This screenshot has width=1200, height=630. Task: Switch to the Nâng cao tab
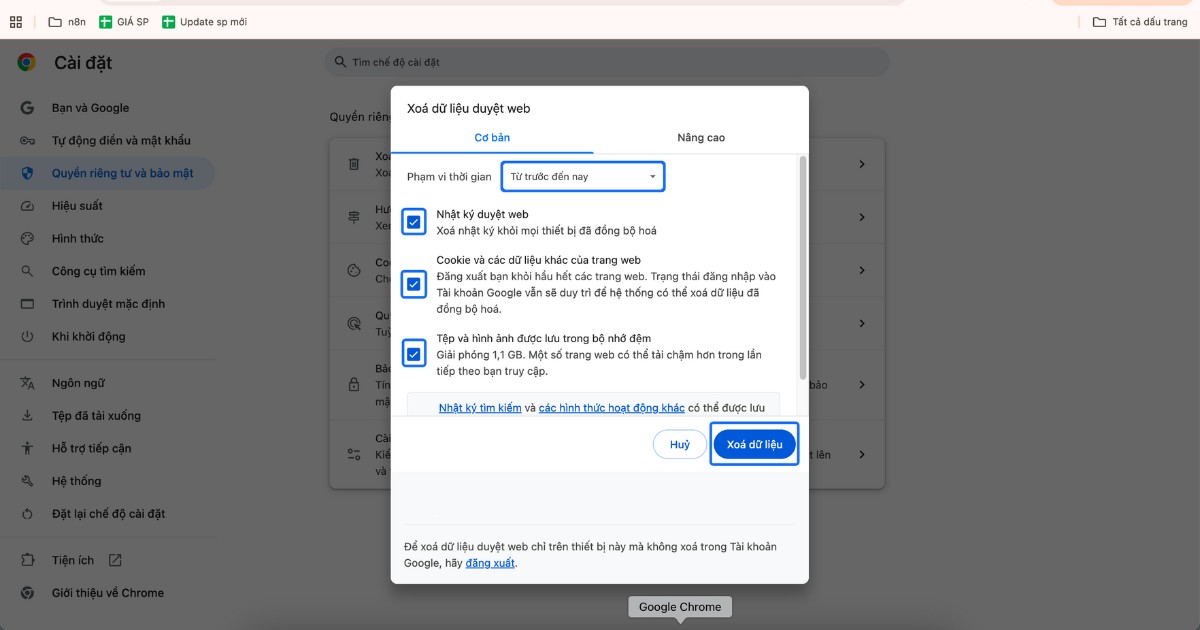click(701, 138)
